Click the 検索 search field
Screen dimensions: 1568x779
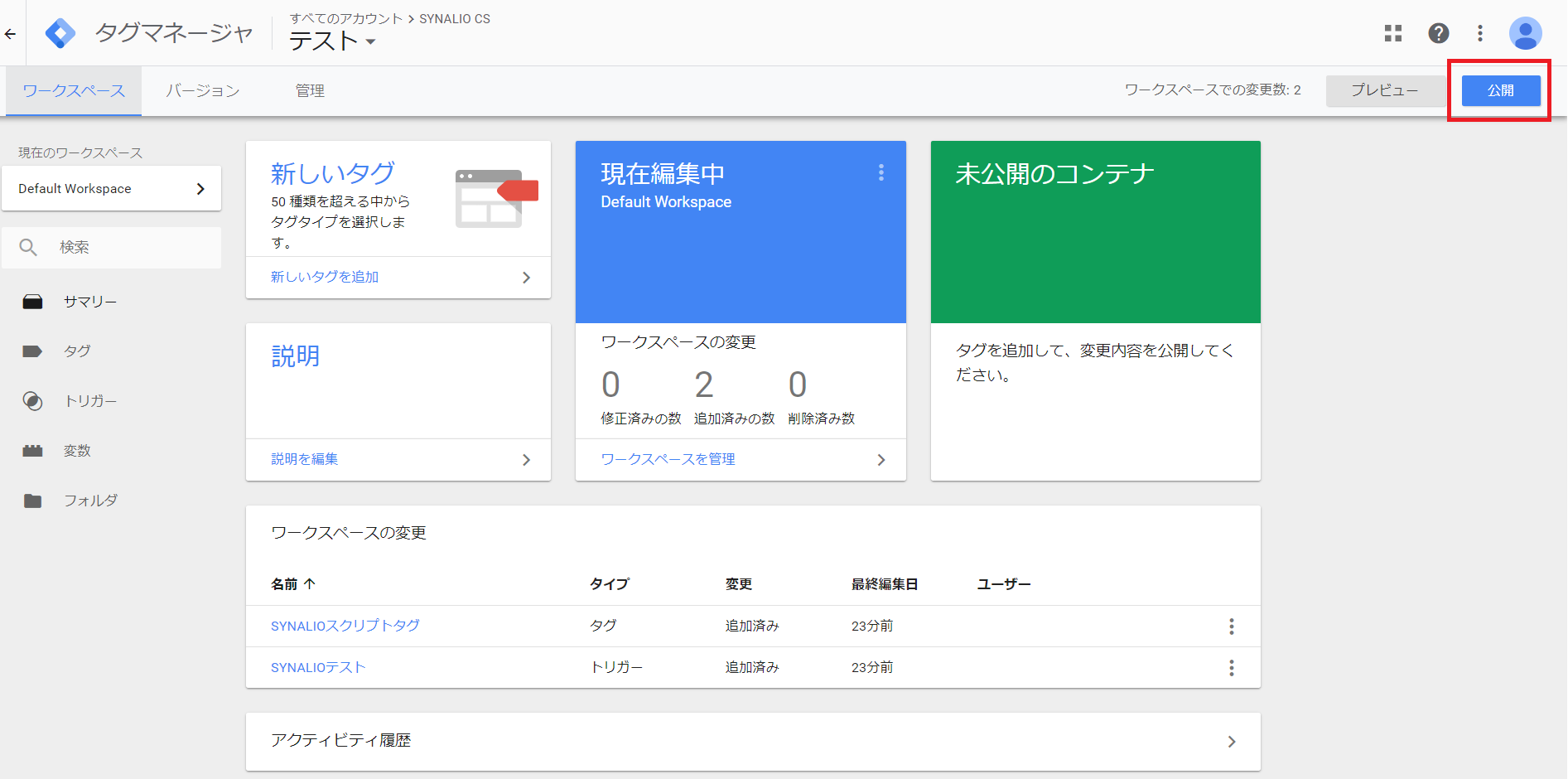[111, 247]
